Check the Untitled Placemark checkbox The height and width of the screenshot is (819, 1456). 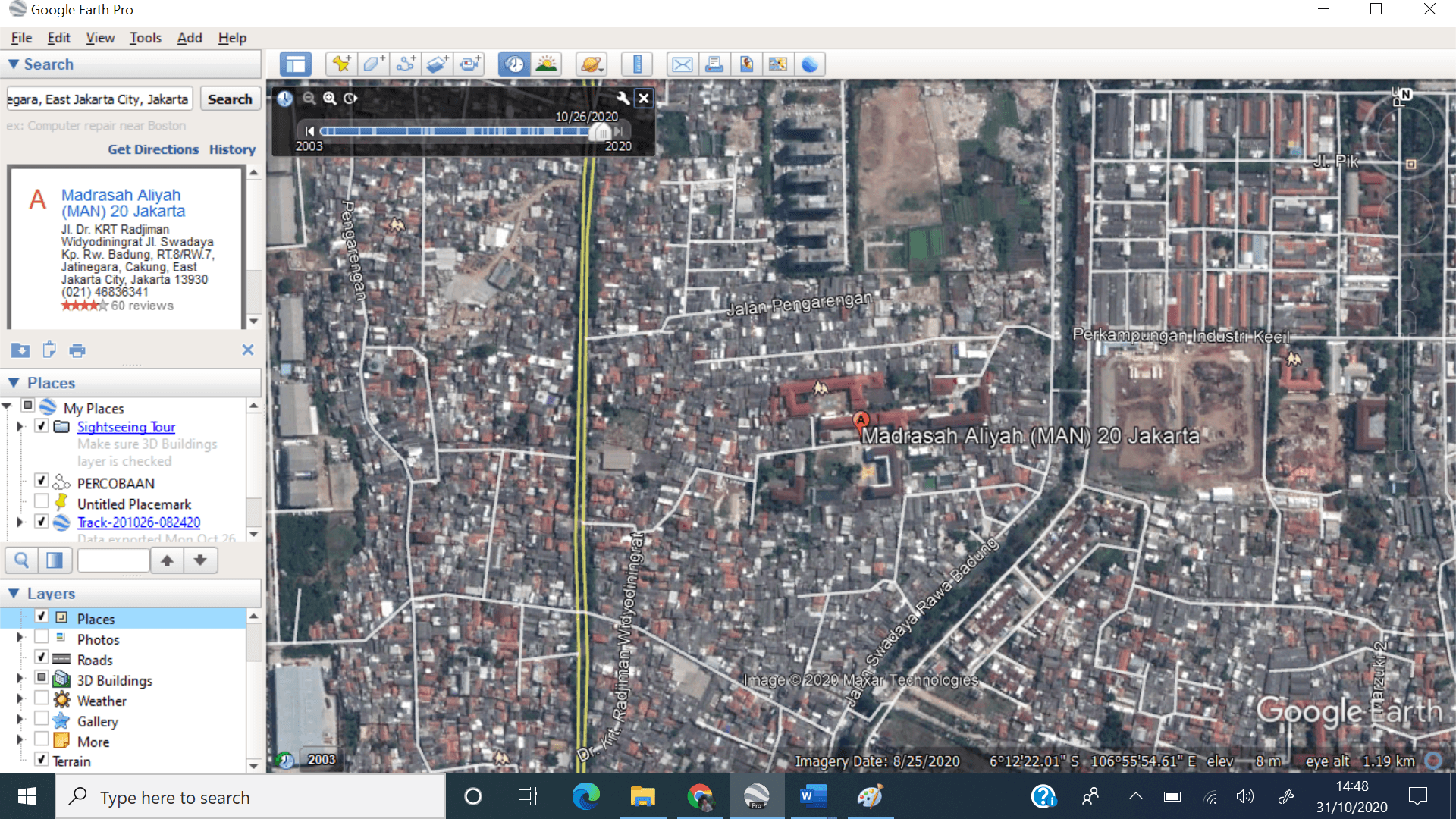click(42, 501)
